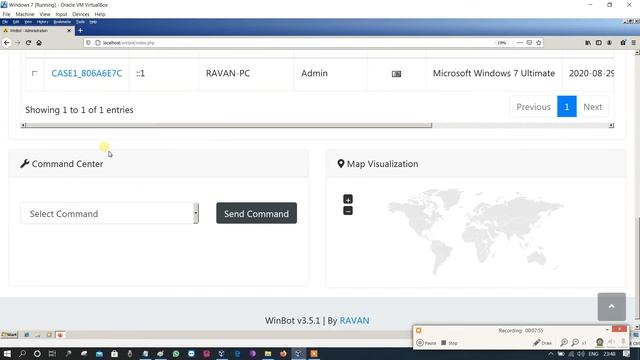This screenshot has width=640, height=360.
Task: Select the Draw pencil tool in recorder
Action: tap(542, 343)
